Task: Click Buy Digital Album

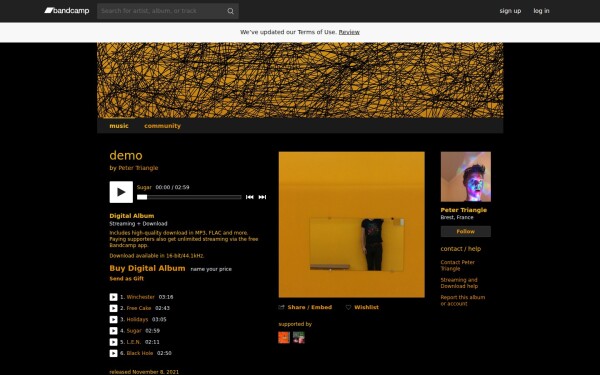Action: (x=147, y=268)
